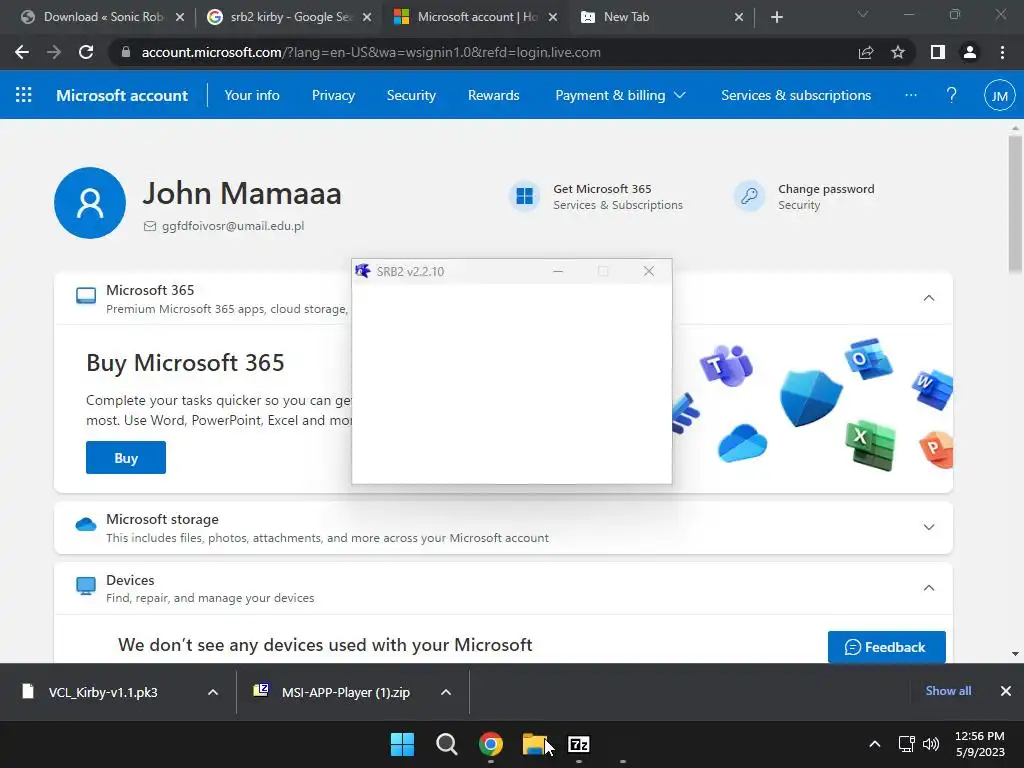Show more navigation items ellipsis

[910, 95]
